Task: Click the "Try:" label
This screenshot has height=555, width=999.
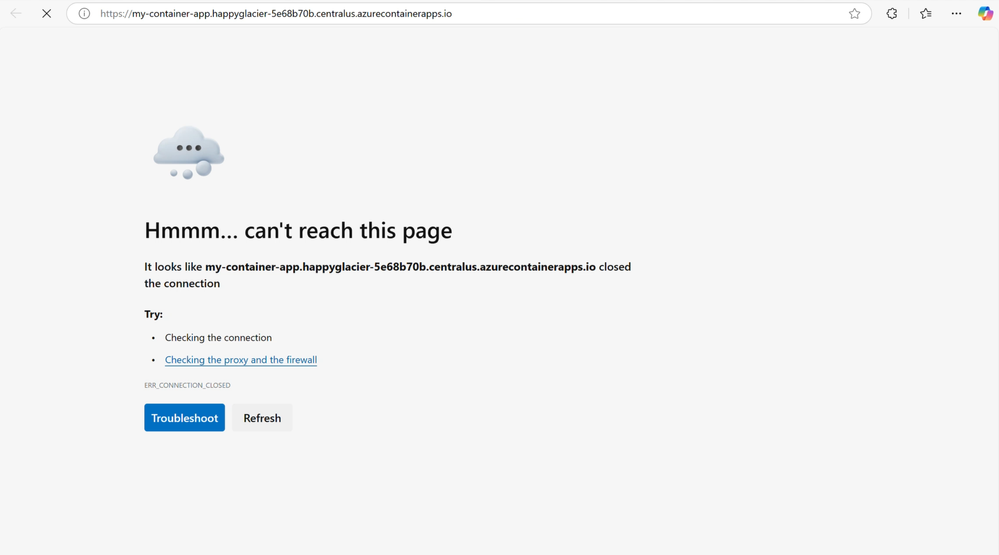Action: [154, 314]
